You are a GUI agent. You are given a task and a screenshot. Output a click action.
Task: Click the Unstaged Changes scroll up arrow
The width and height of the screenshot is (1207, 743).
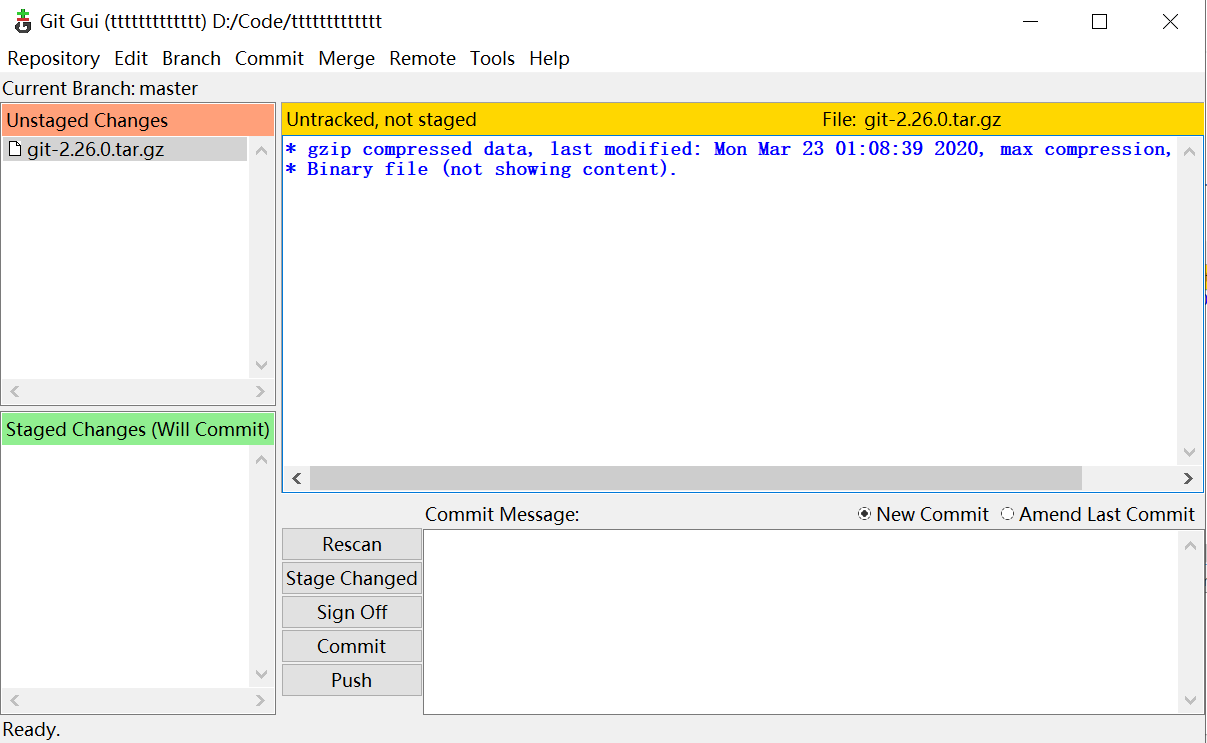(x=261, y=152)
